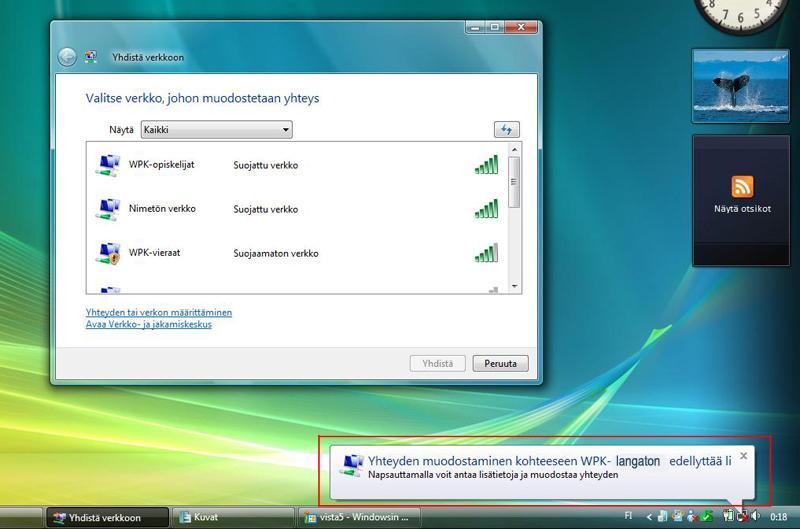
Task: Click the RSS feed icon in sidebar gadget
Action: [x=742, y=186]
